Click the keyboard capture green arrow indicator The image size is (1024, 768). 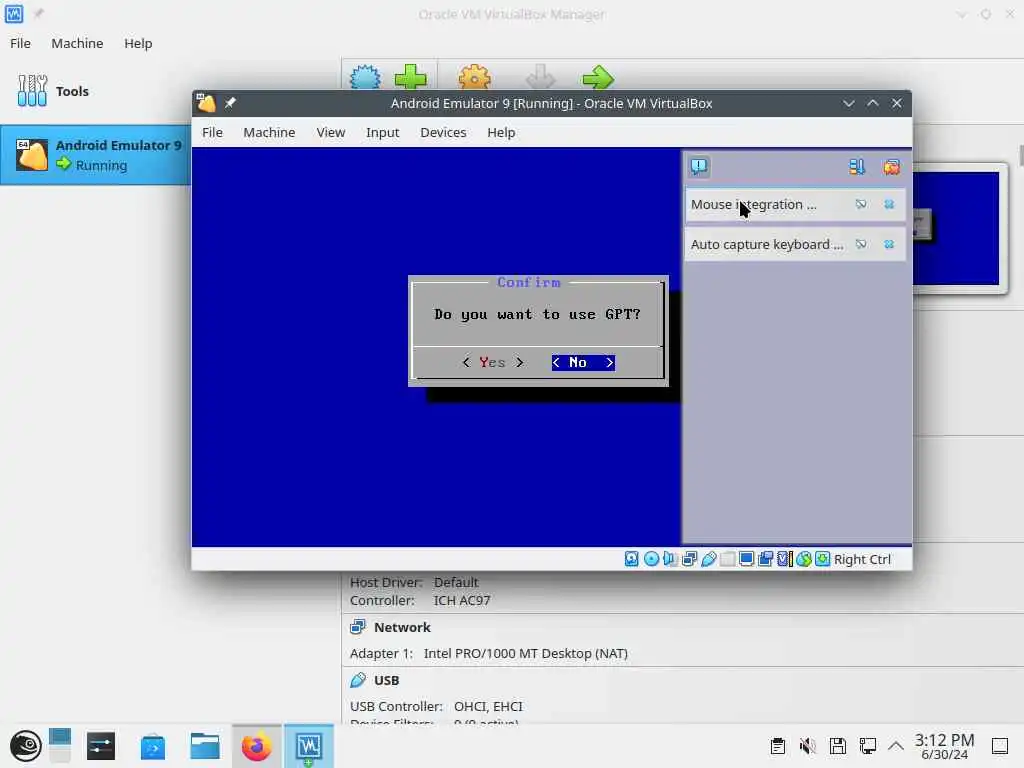(823, 559)
